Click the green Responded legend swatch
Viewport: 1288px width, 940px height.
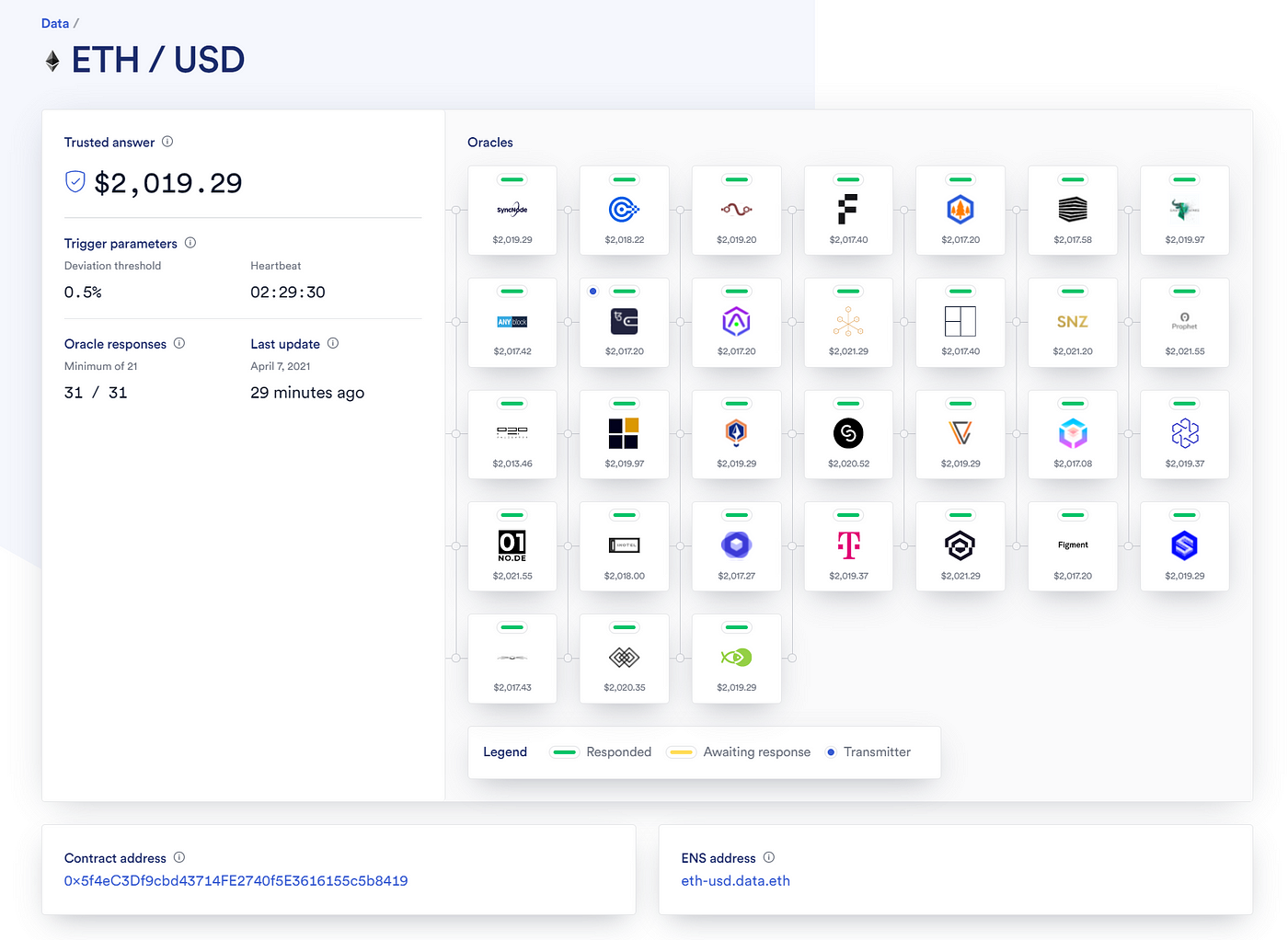(564, 752)
